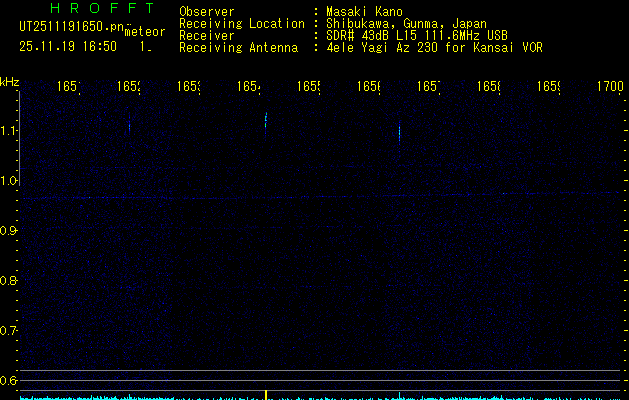Click Shibukawa, Gunma, Japan text
Viewport: 629px width, 400px height.
406,24
